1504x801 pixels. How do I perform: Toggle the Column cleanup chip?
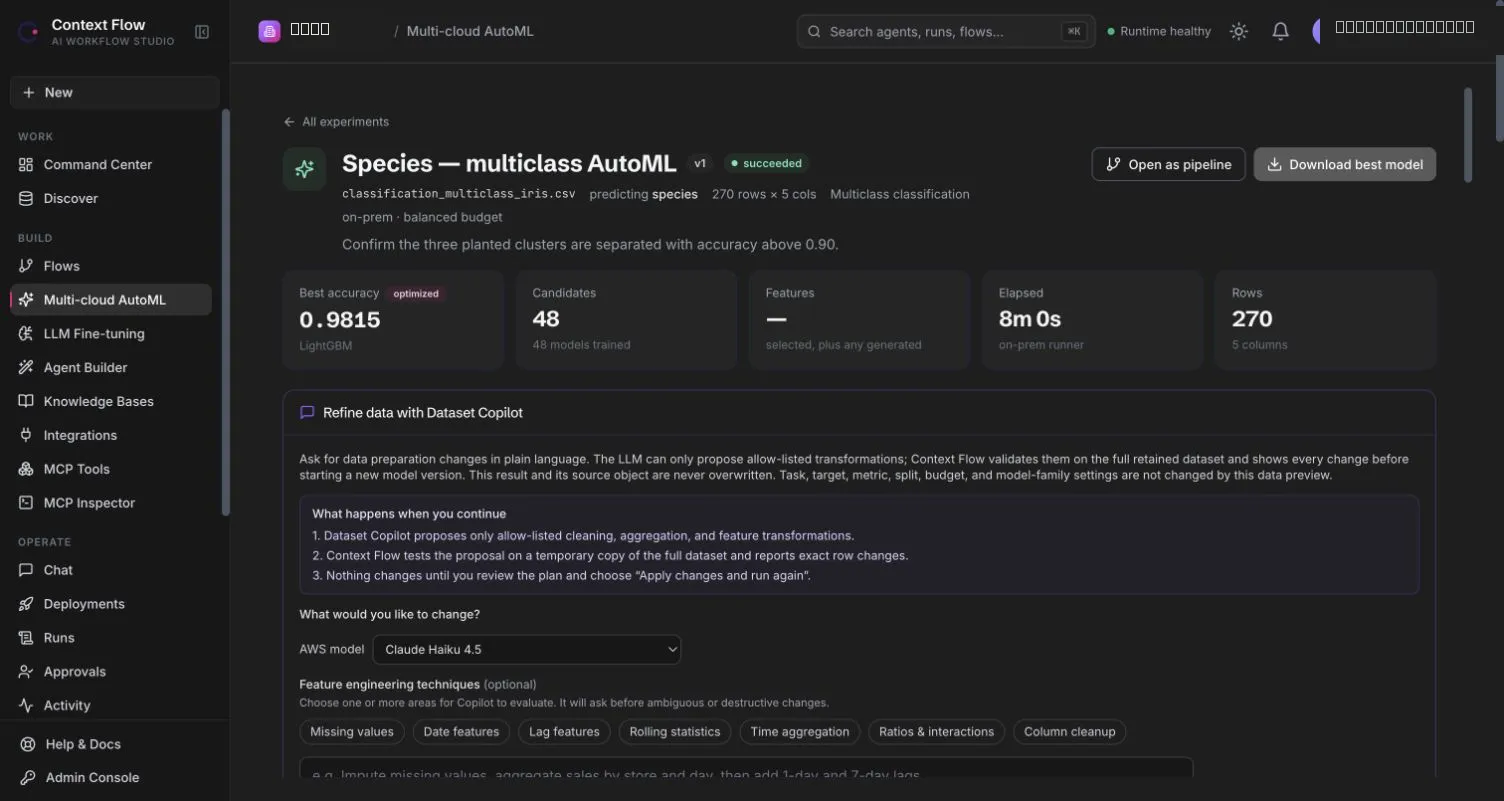click(x=1070, y=732)
